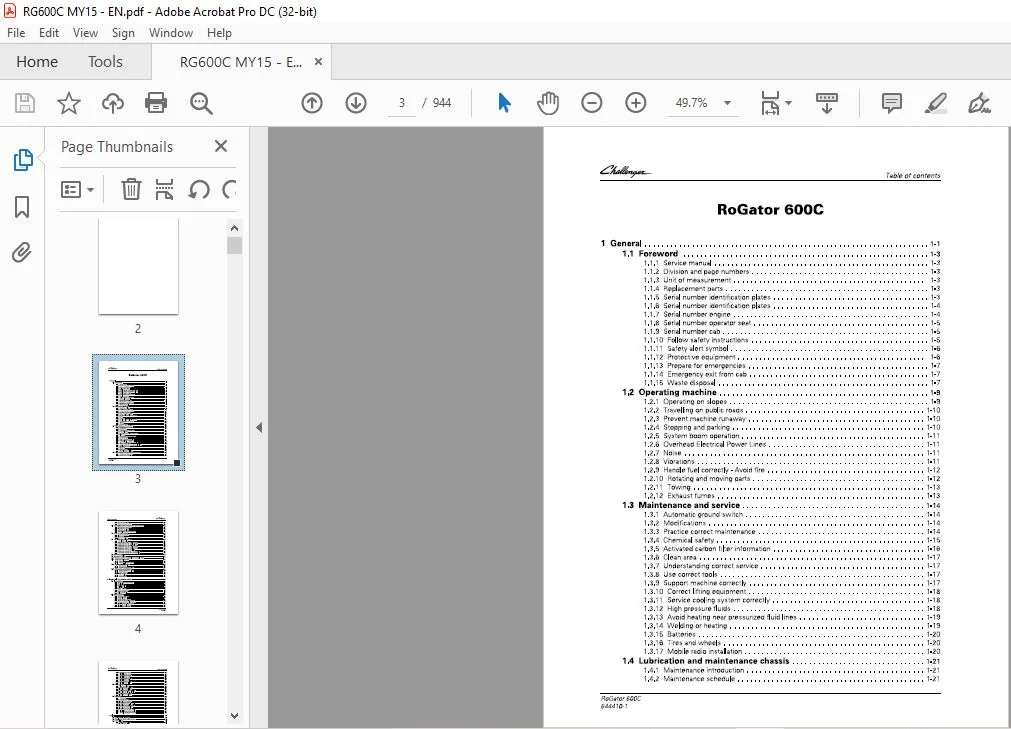Close the RG600C MY15 document tab
The image size is (1011, 729).
pos(319,62)
